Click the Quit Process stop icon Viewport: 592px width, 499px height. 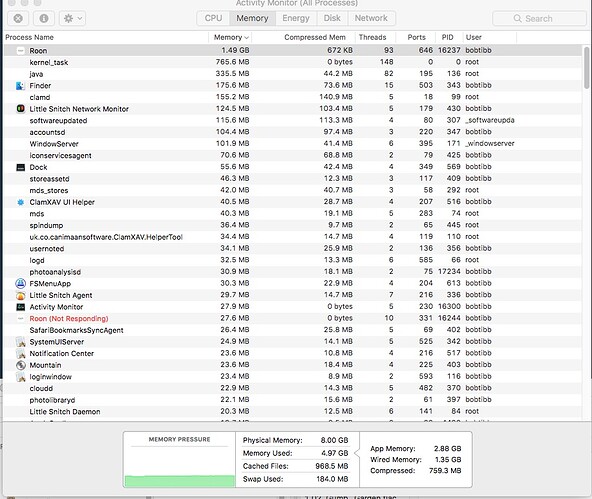(x=18, y=18)
